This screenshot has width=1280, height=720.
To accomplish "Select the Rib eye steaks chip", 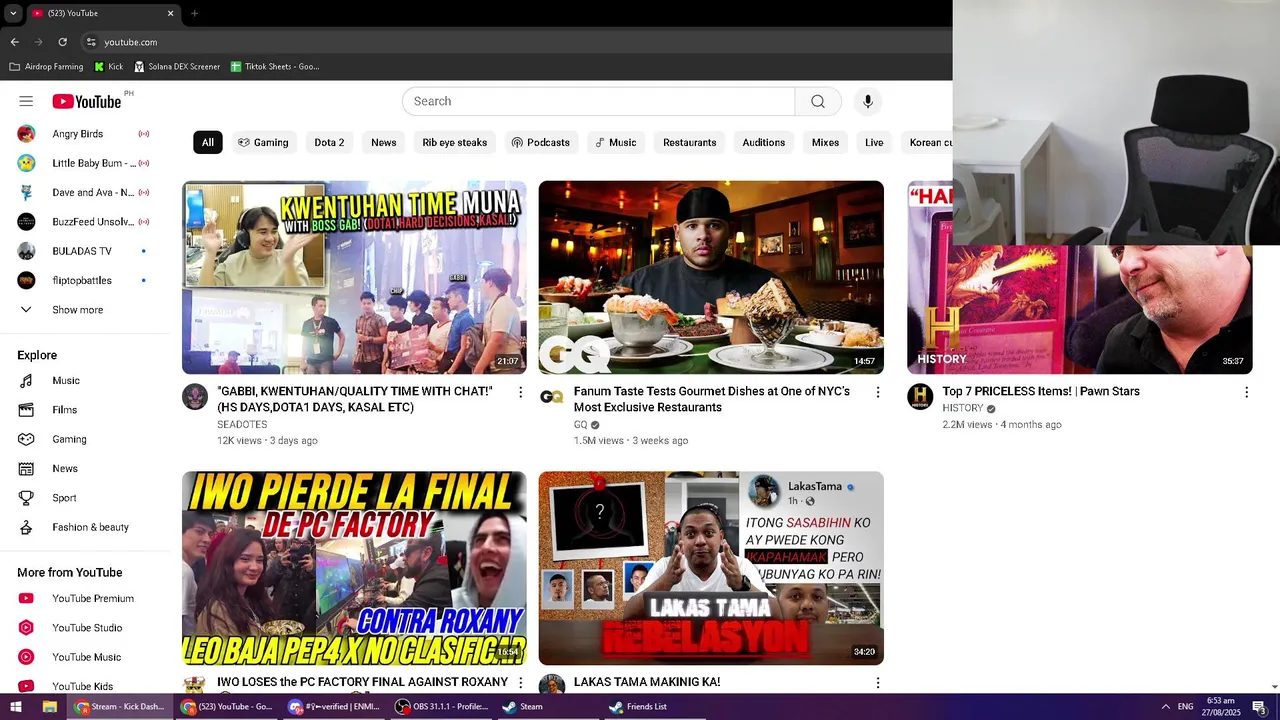I will [455, 143].
